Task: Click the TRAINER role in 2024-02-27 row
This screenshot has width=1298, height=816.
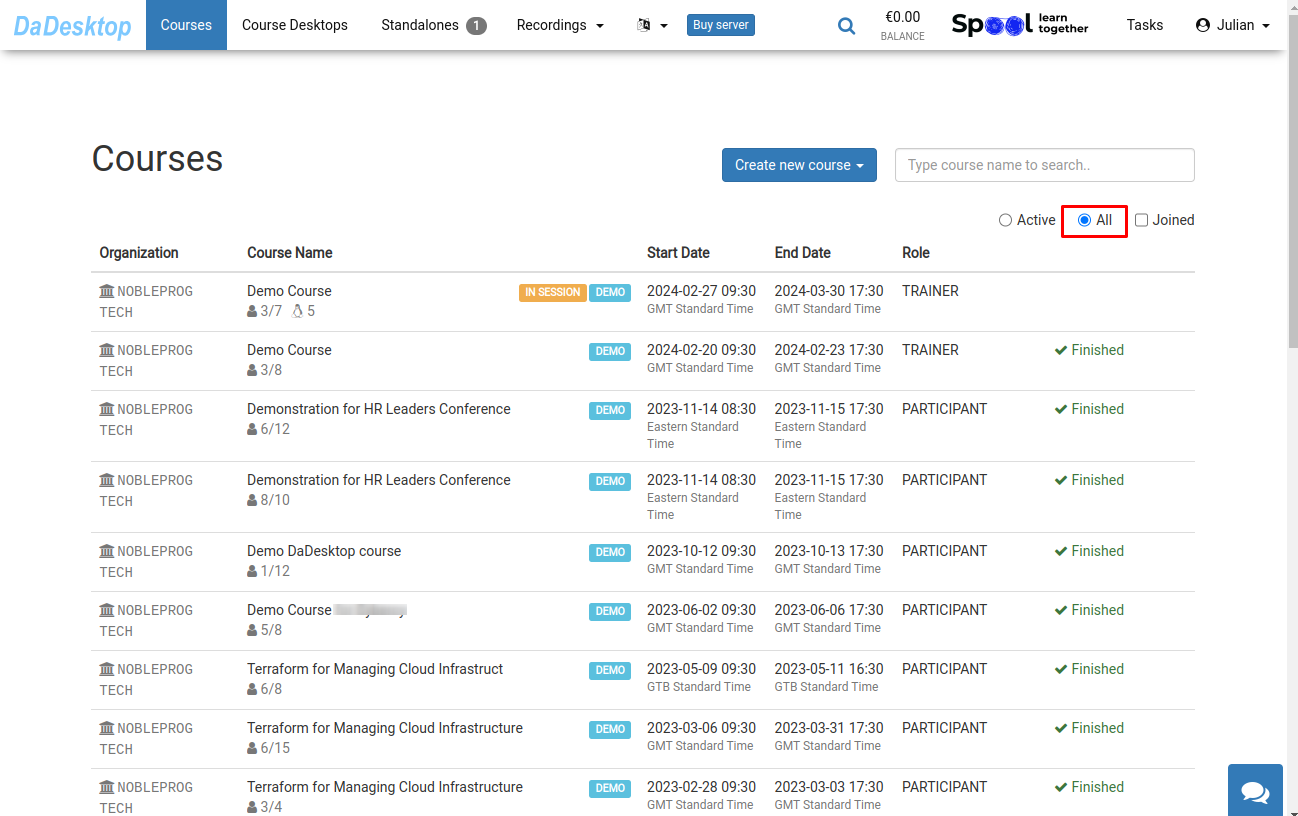Action: 930,291
